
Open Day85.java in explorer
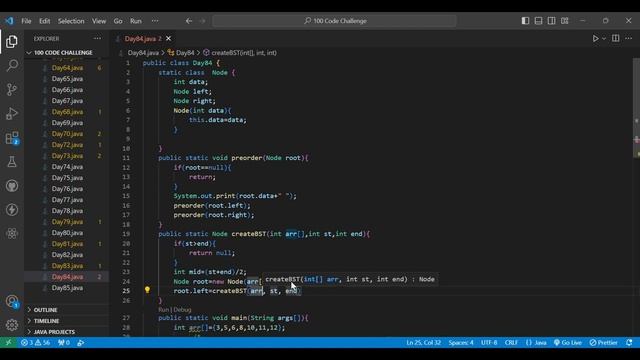[67, 288]
